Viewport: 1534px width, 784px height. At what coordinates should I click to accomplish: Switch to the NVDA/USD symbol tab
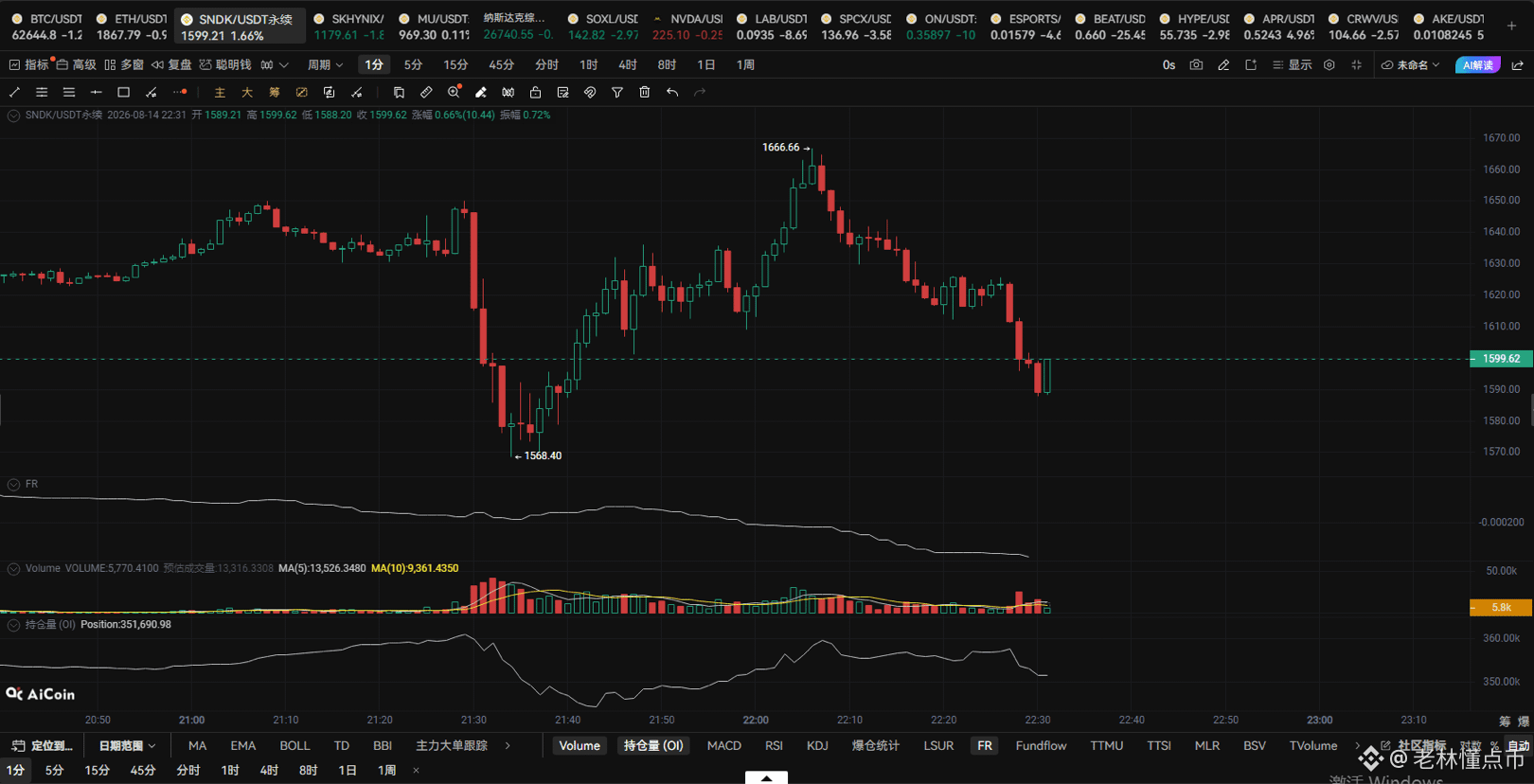[687, 27]
